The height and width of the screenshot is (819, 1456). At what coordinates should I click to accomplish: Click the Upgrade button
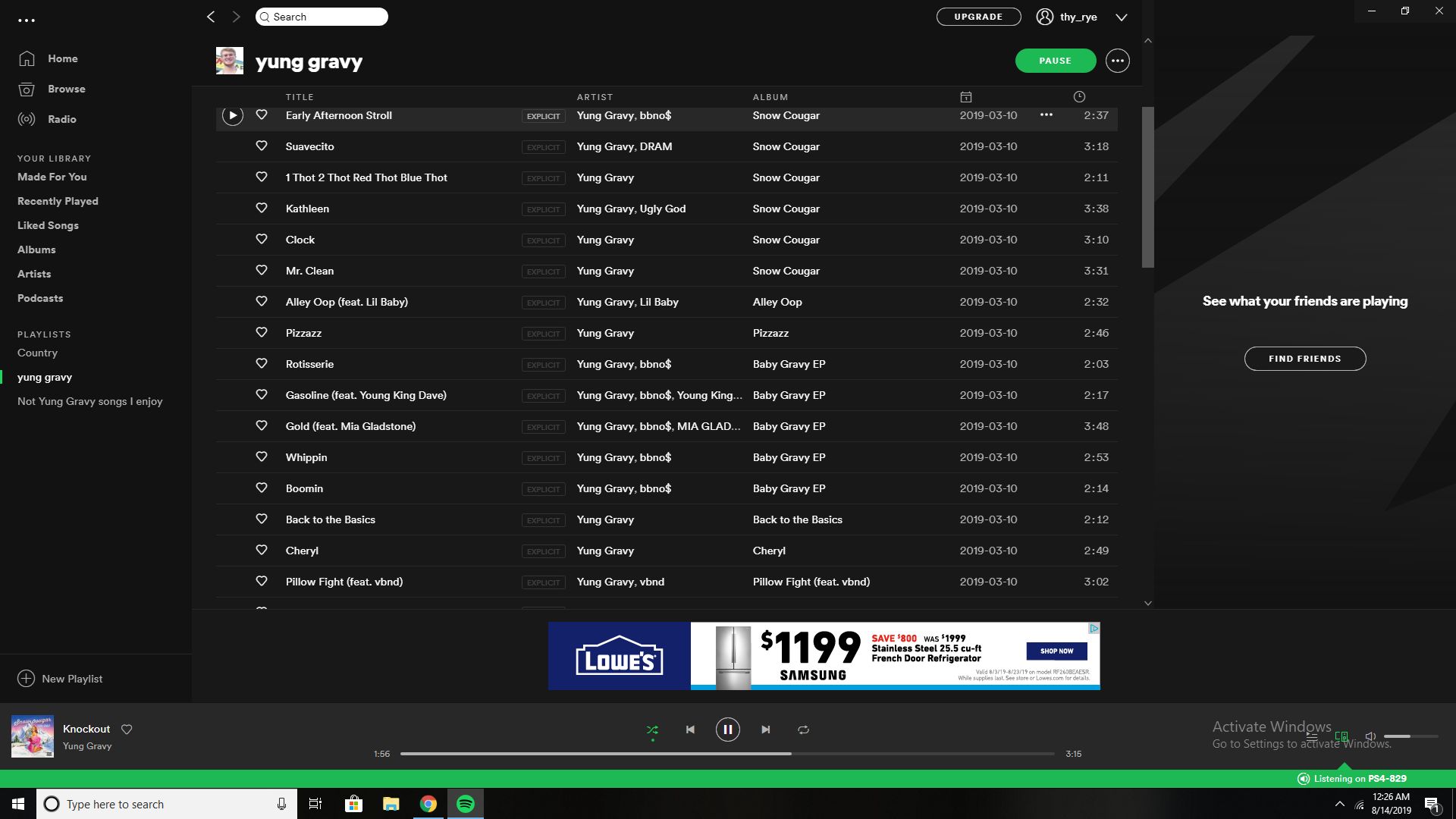[978, 16]
